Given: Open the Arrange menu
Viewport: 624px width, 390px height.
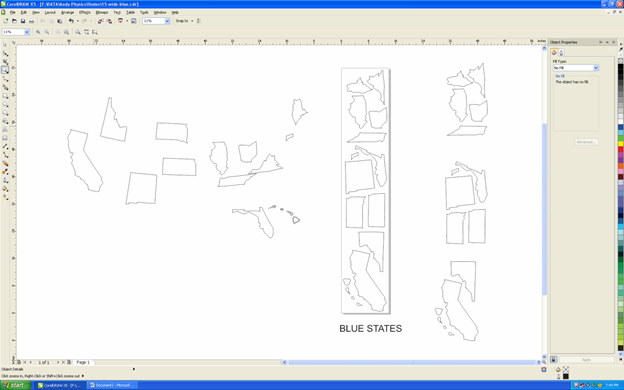Looking at the screenshot, I should (x=67, y=12).
